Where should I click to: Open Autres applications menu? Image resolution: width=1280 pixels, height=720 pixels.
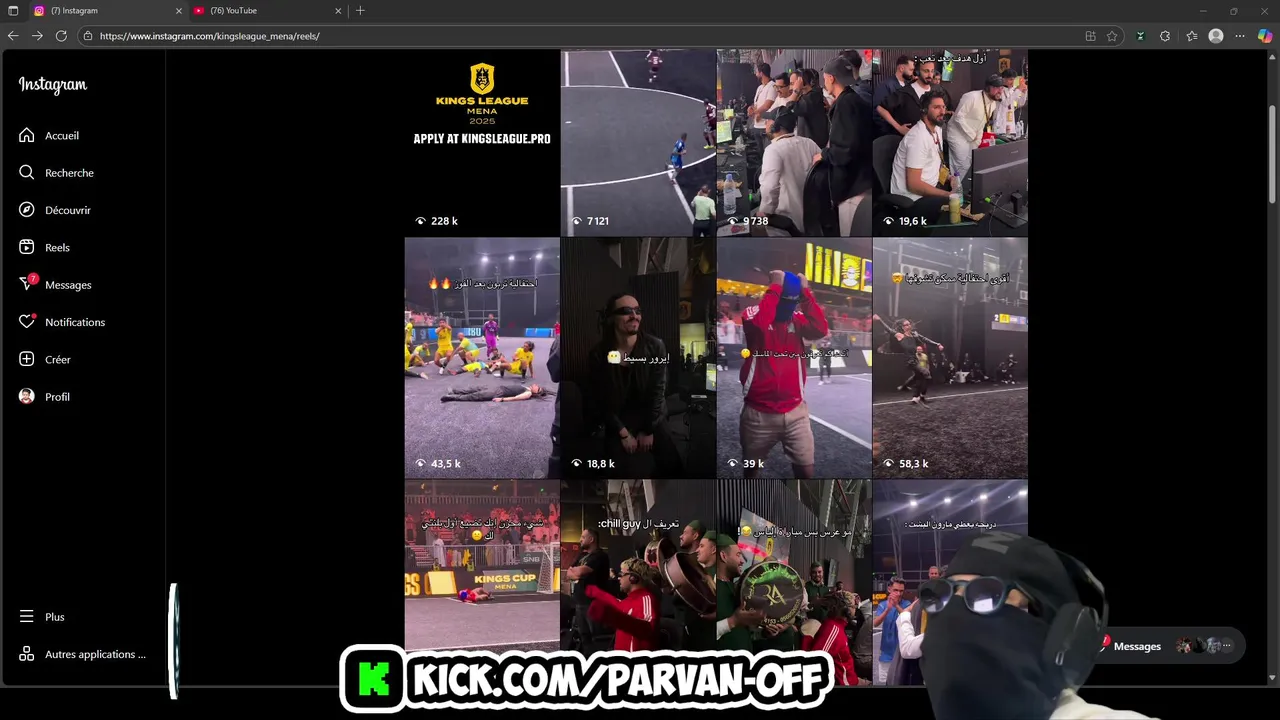coord(83,654)
